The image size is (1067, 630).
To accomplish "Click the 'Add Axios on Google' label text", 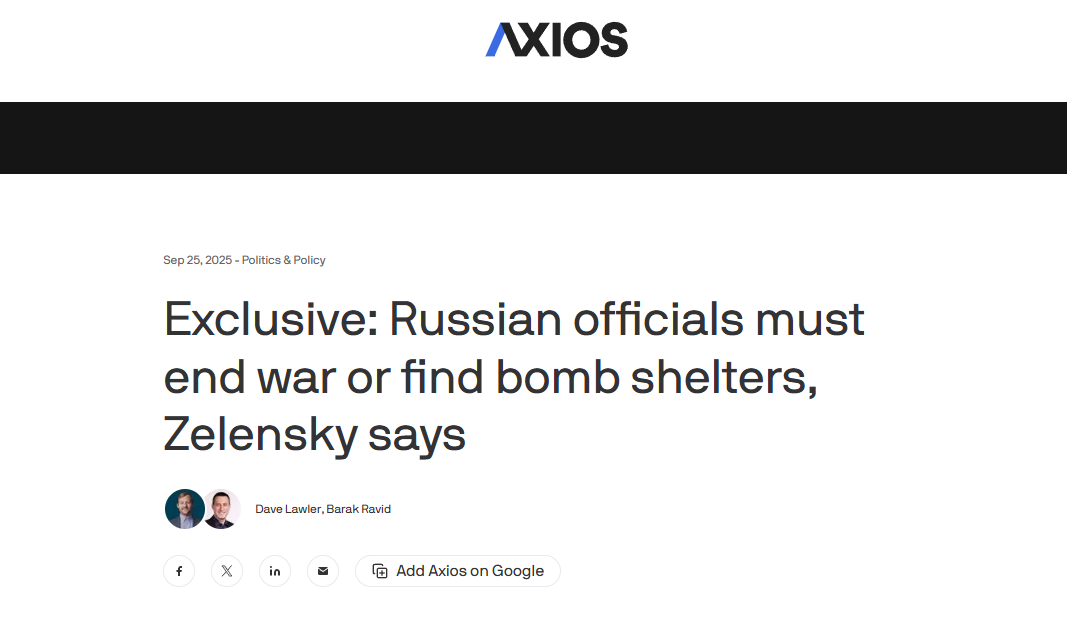I will (x=470, y=571).
